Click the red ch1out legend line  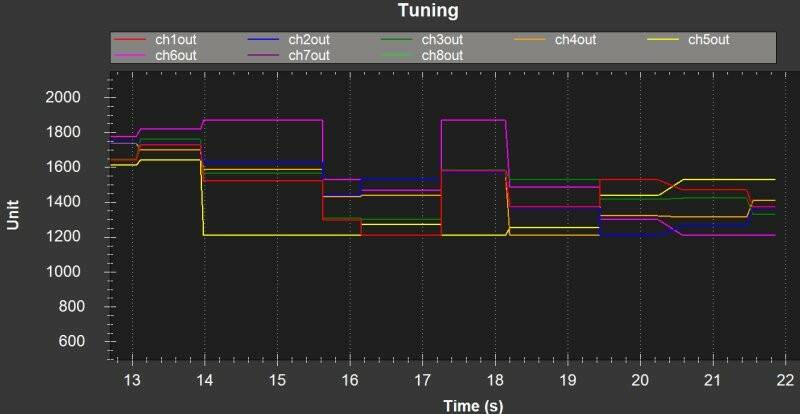click(x=130, y=39)
